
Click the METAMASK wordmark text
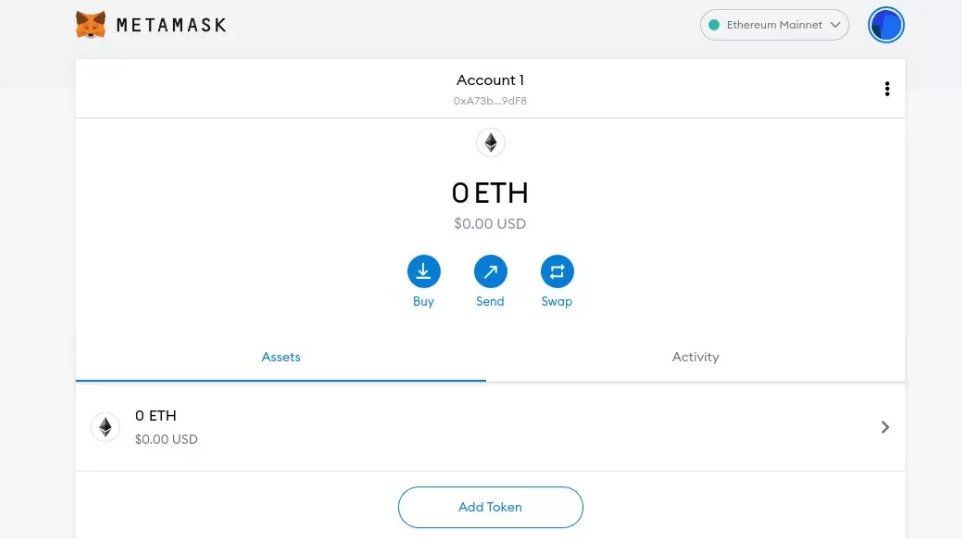[x=171, y=25]
